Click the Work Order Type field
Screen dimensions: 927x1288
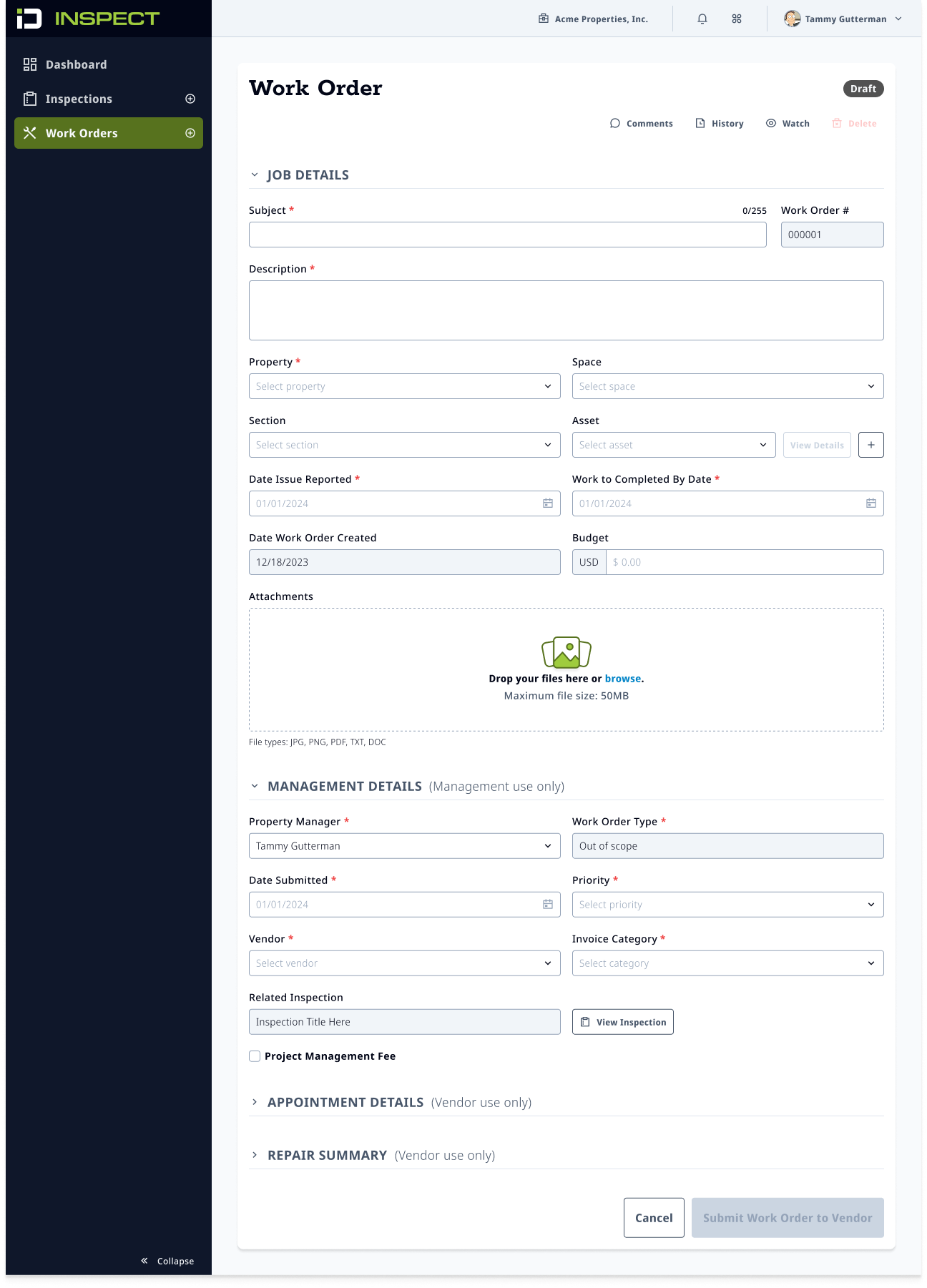pos(728,846)
